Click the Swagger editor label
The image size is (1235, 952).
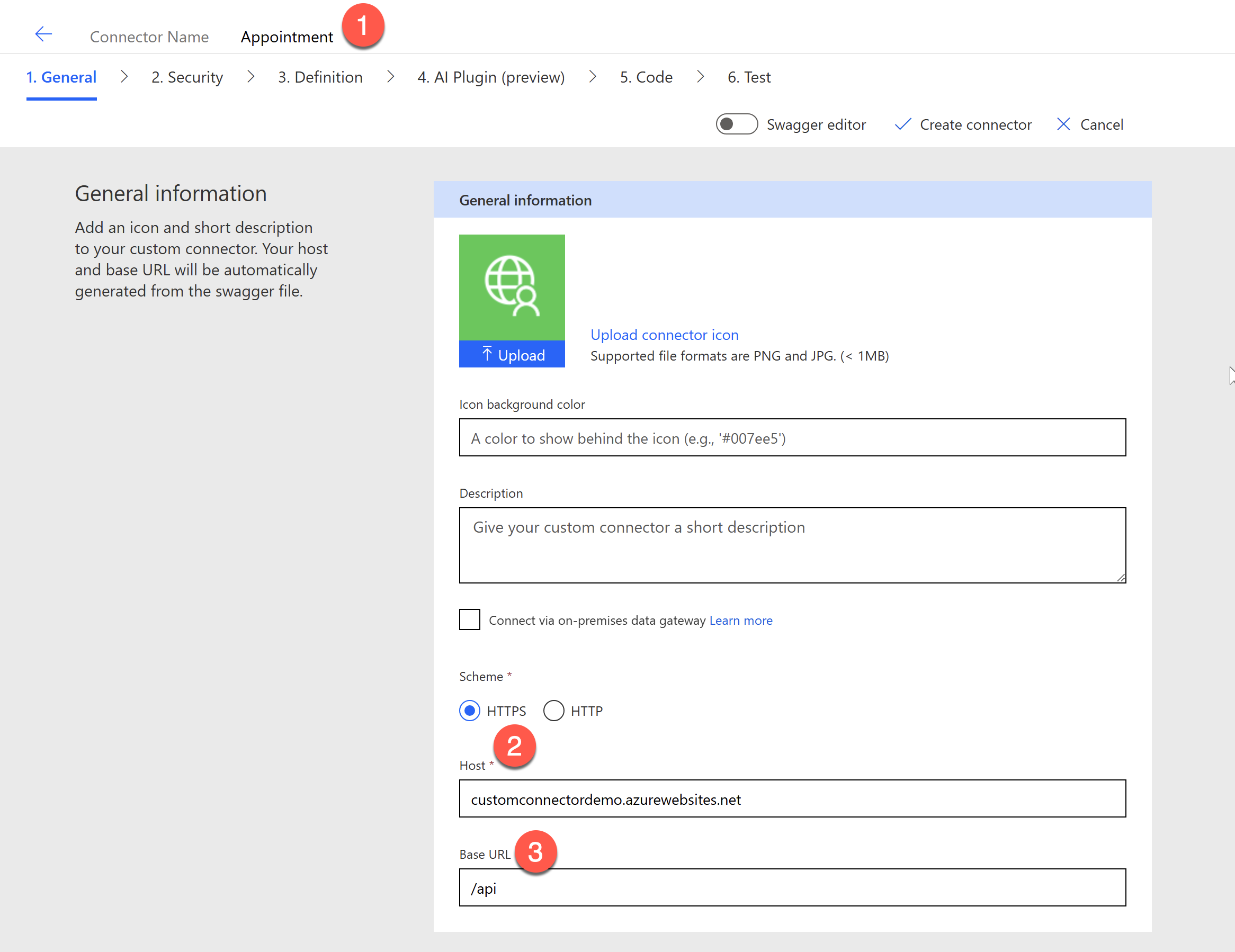click(x=816, y=124)
